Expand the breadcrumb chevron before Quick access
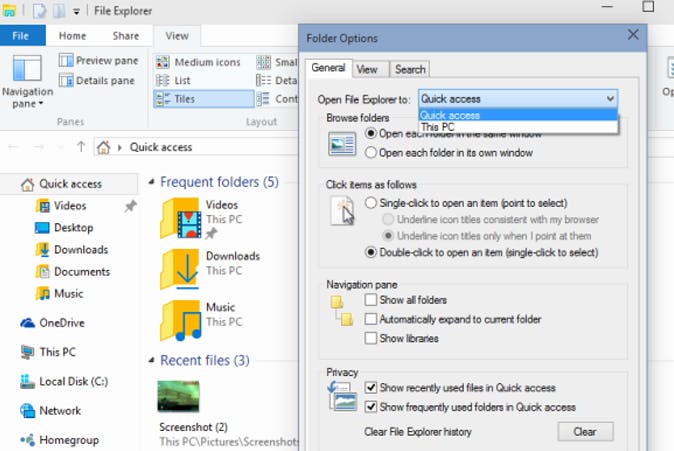The height and width of the screenshot is (451, 674). coord(120,147)
